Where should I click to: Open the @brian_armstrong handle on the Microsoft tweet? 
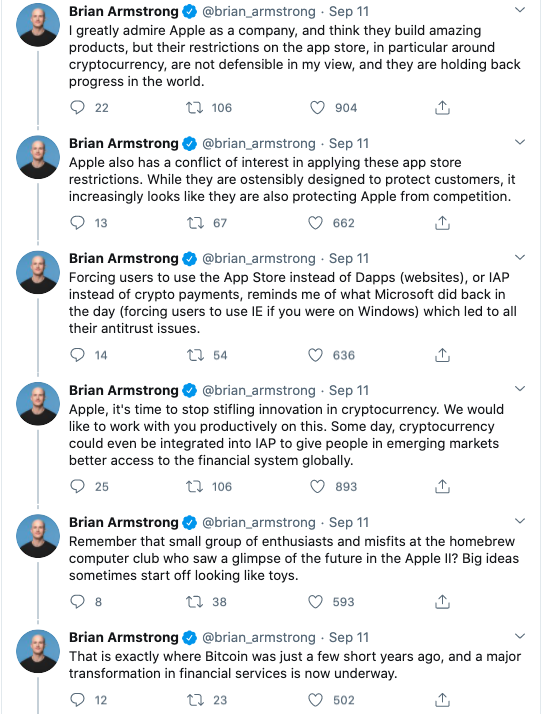(x=259, y=259)
